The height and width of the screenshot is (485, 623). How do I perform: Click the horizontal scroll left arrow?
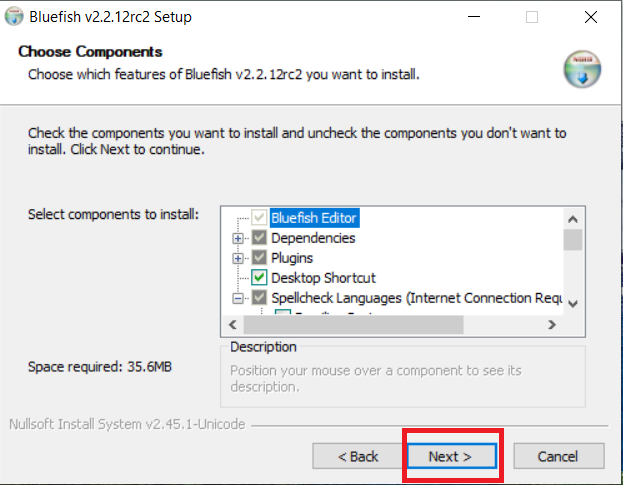click(x=233, y=325)
